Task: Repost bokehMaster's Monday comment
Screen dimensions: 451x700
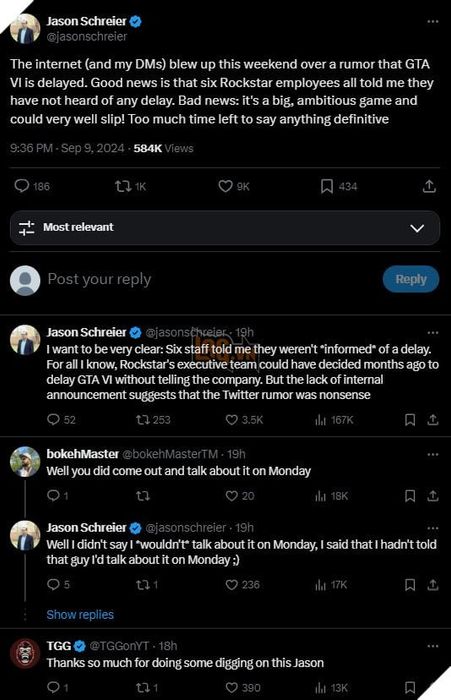Action: pyautogui.click(x=142, y=496)
